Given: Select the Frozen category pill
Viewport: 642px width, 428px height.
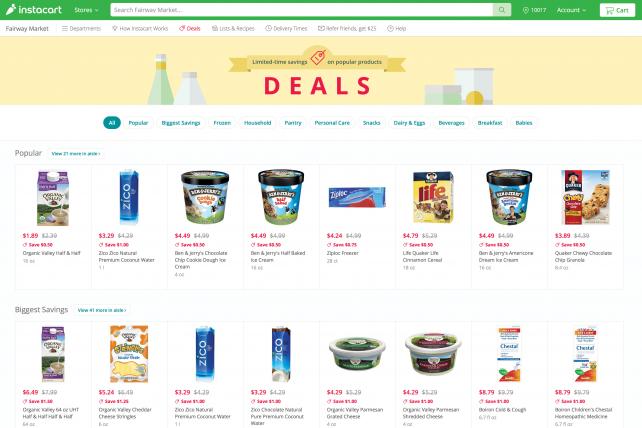Looking at the screenshot, I should (x=222, y=123).
